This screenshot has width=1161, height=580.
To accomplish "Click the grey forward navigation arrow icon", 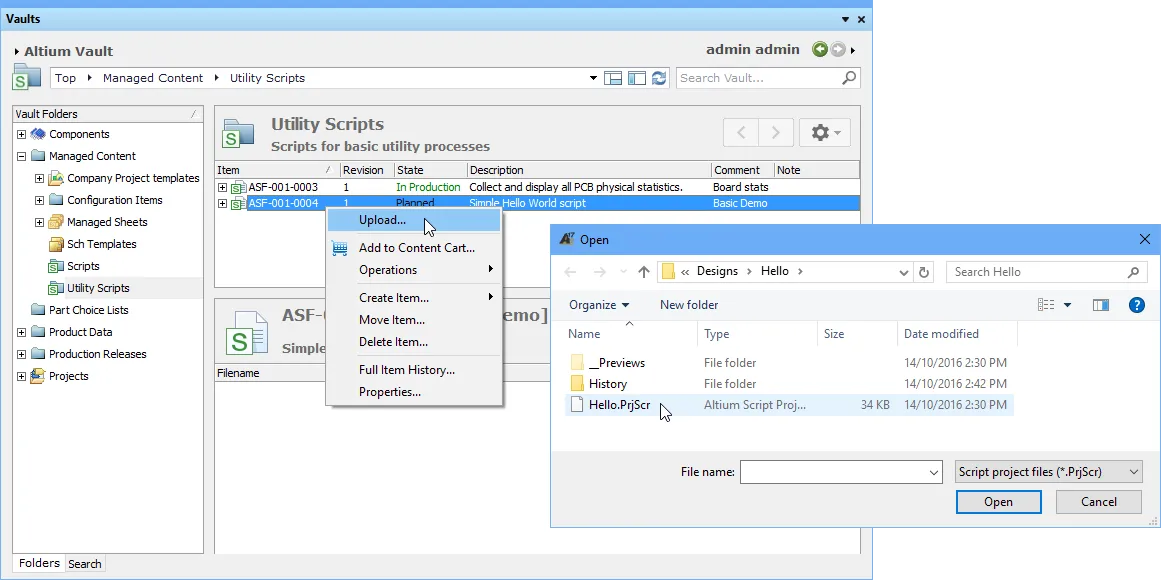I will pos(837,50).
